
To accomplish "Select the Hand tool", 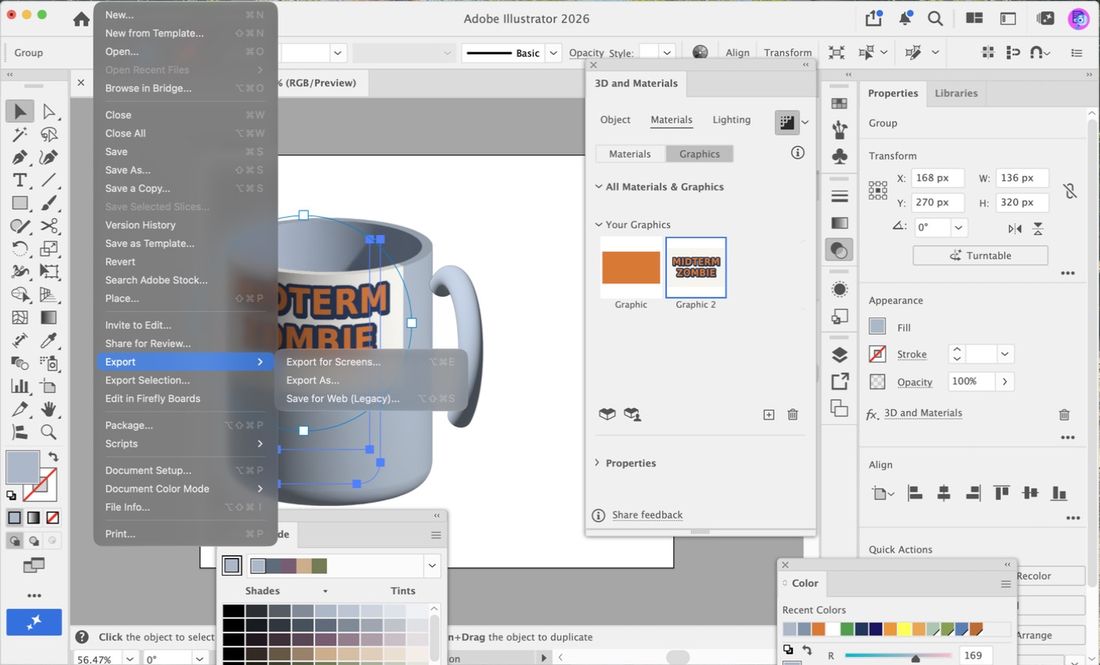I will coord(48,409).
